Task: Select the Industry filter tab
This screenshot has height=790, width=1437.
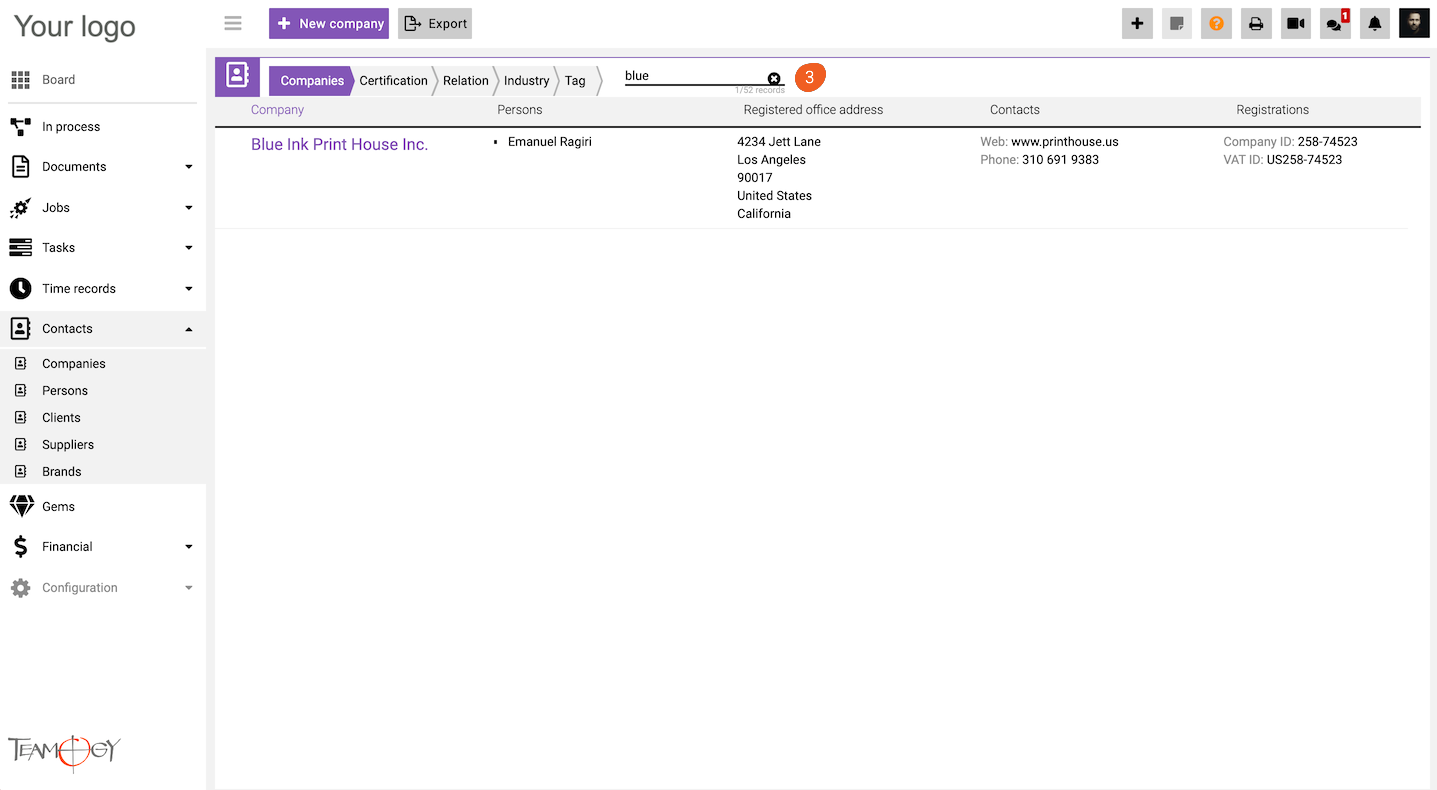Action: (x=526, y=81)
